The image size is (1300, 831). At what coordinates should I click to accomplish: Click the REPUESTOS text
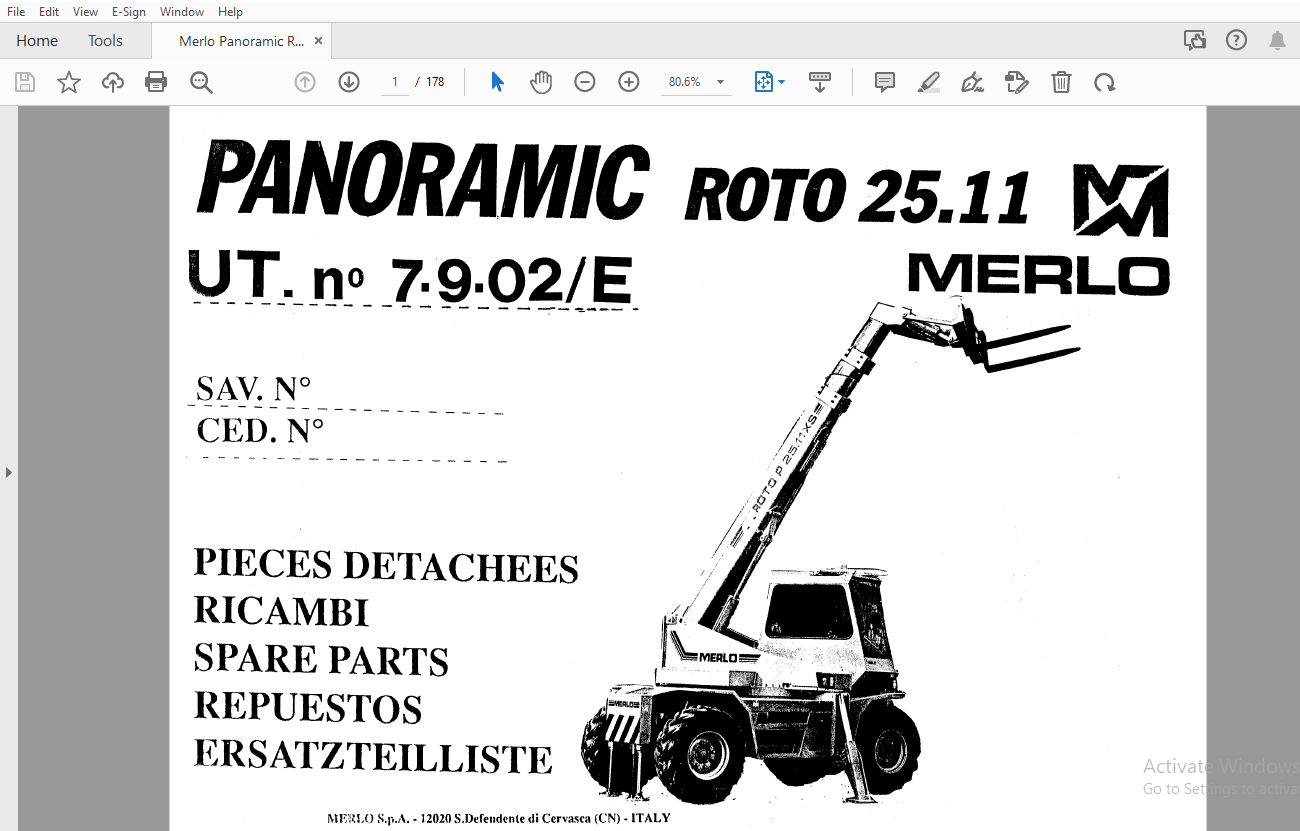pos(308,707)
